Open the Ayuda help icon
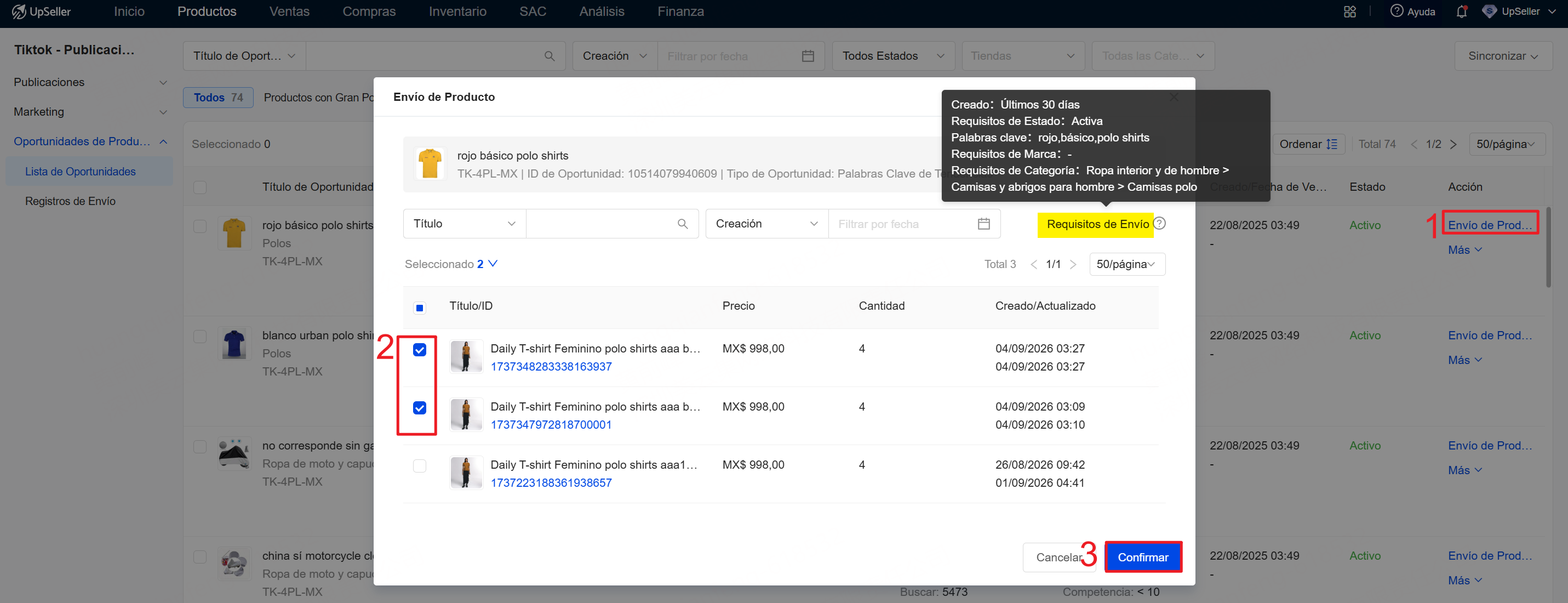The height and width of the screenshot is (603, 1568). [x=1397, y=11]
